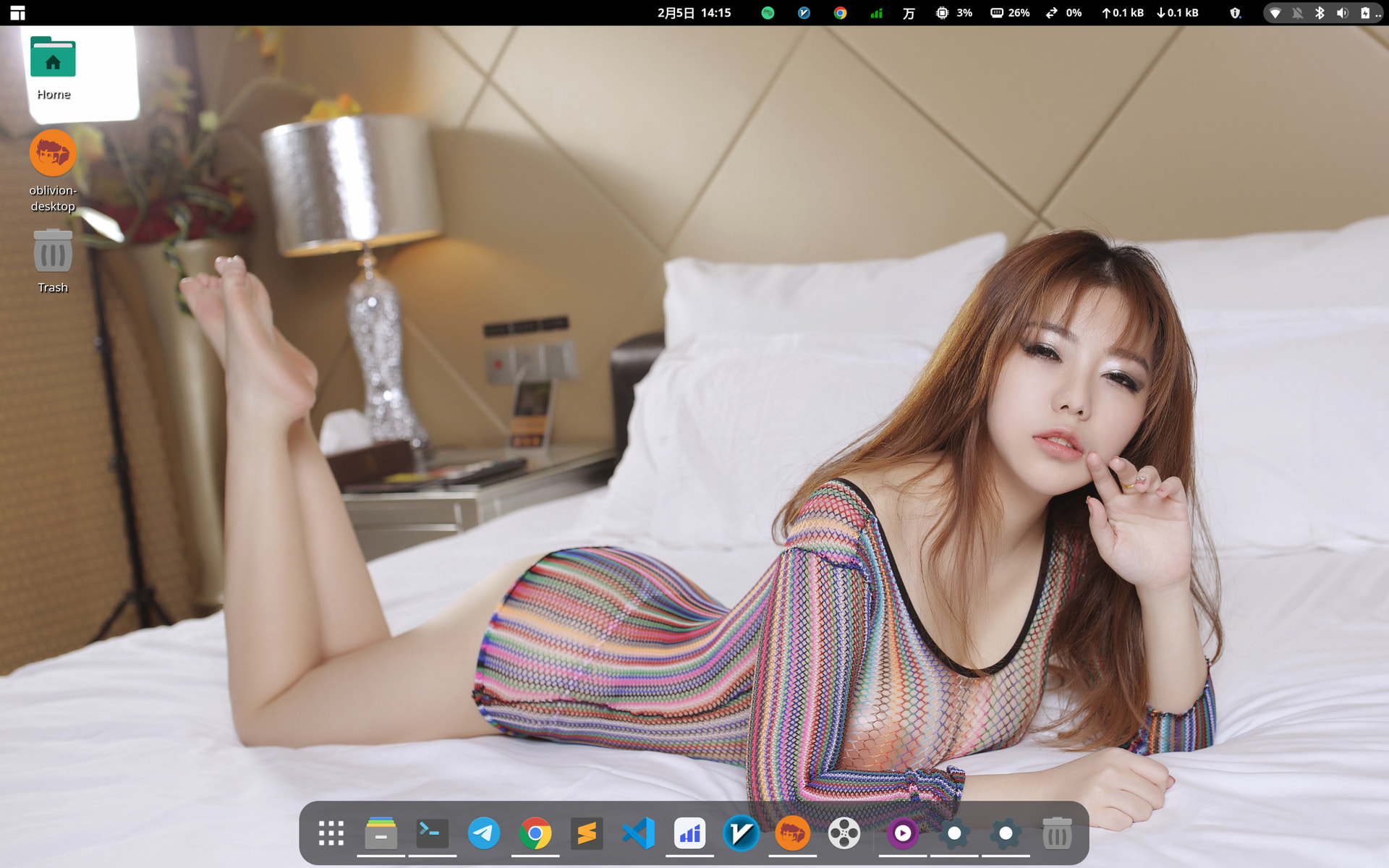This screenshot has height=868, width=1389.
Task: Open the dock Trash icon
Action: (1057, 833)
